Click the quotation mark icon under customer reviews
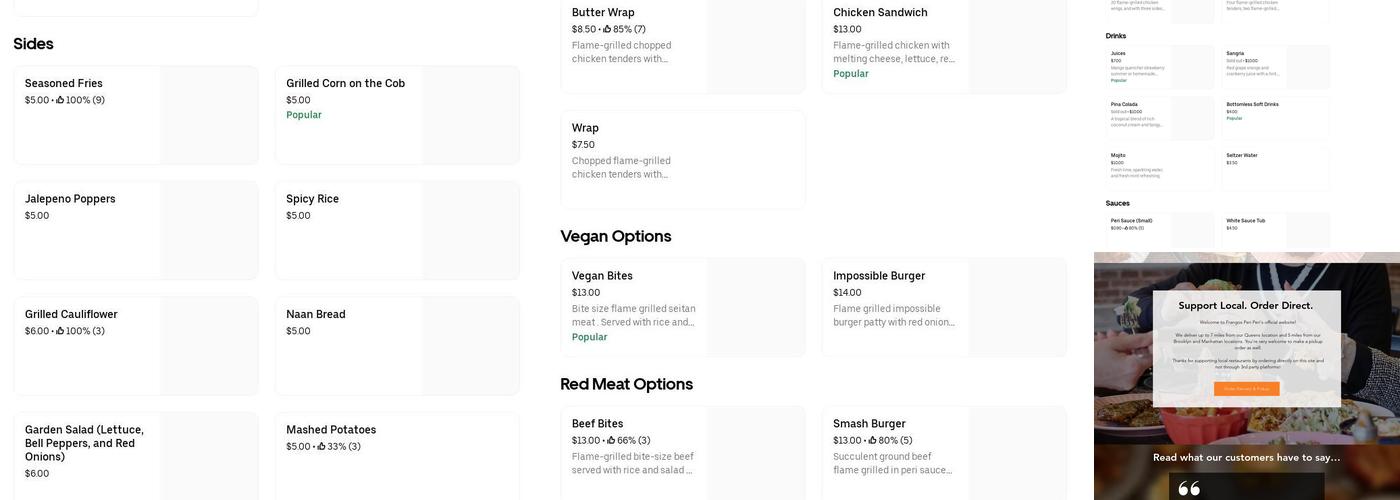 pos(1189,488)
